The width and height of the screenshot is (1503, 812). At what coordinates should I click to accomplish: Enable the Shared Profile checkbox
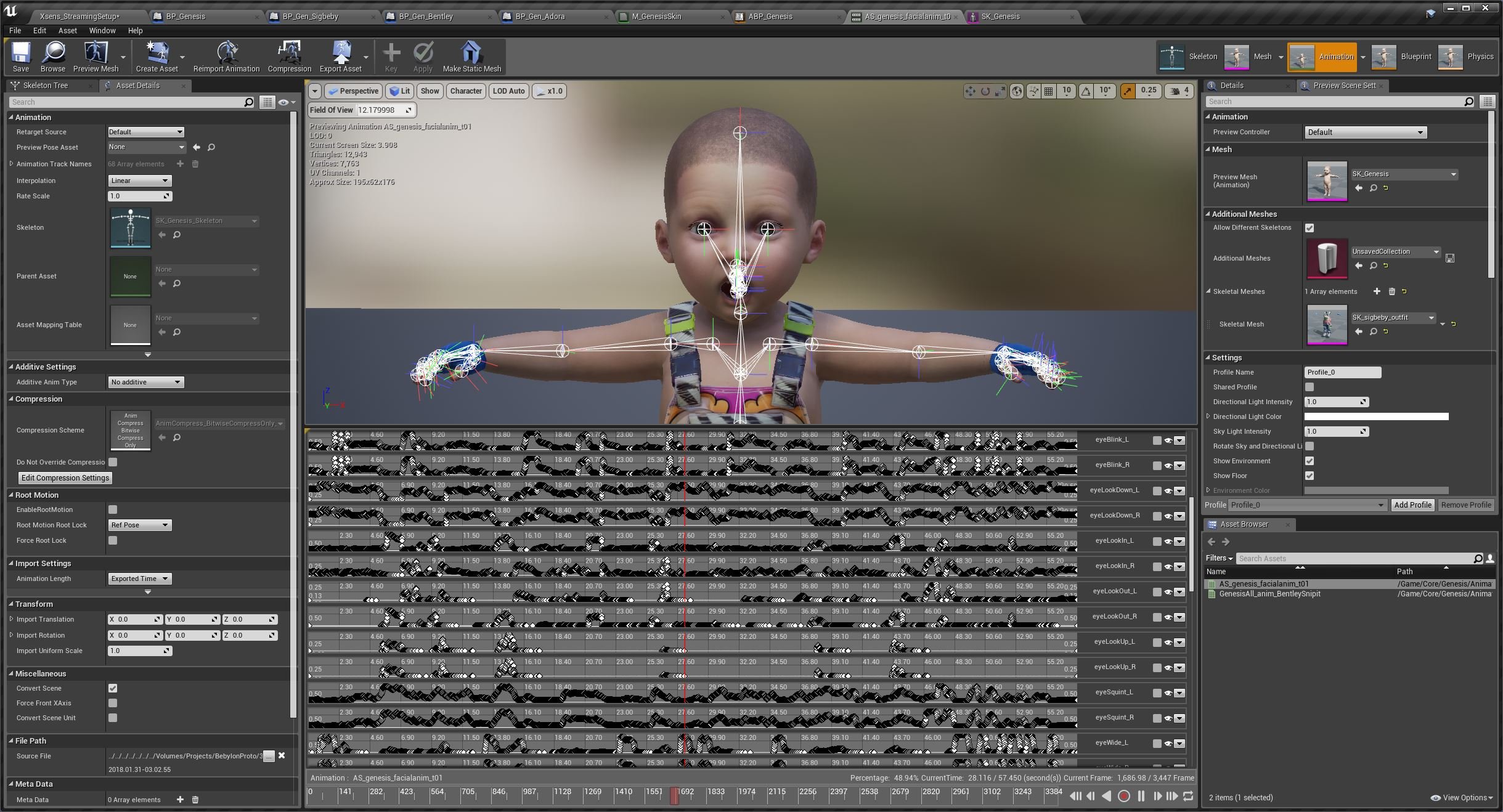tap(1310, 387)
